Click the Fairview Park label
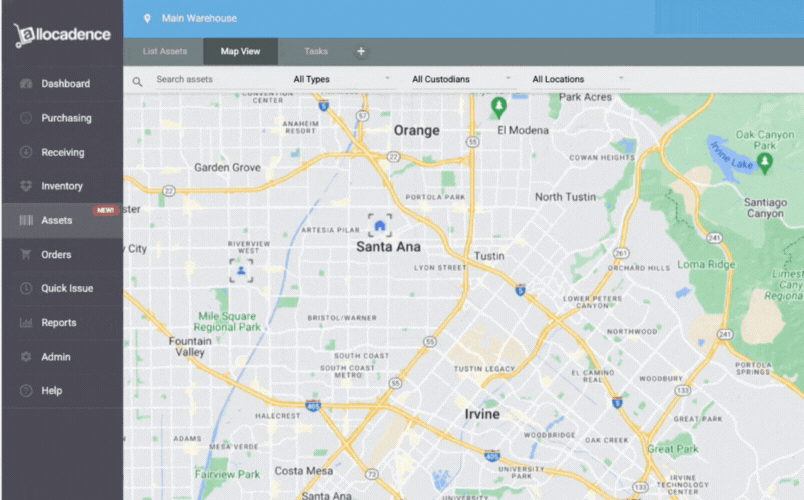 [x=227, y=474]
